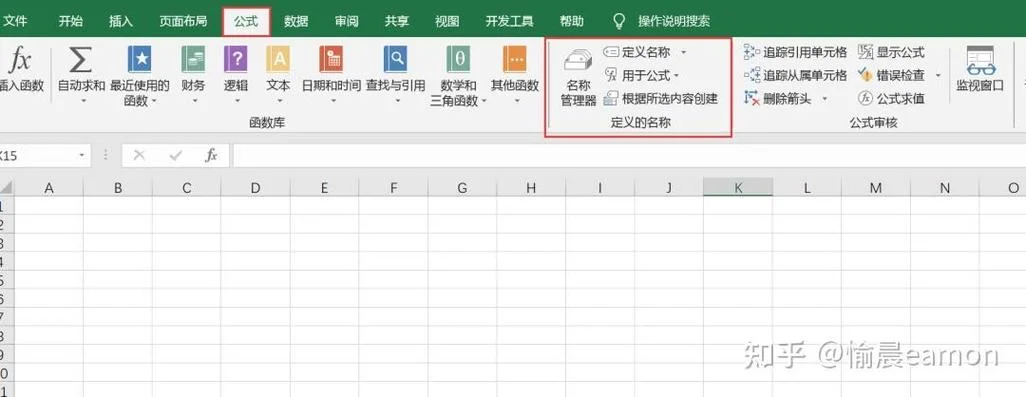Expand the 其他函数 dropdown arrow
The height and width of the screenshot is (397, 1026).
[x=516, y=101]
